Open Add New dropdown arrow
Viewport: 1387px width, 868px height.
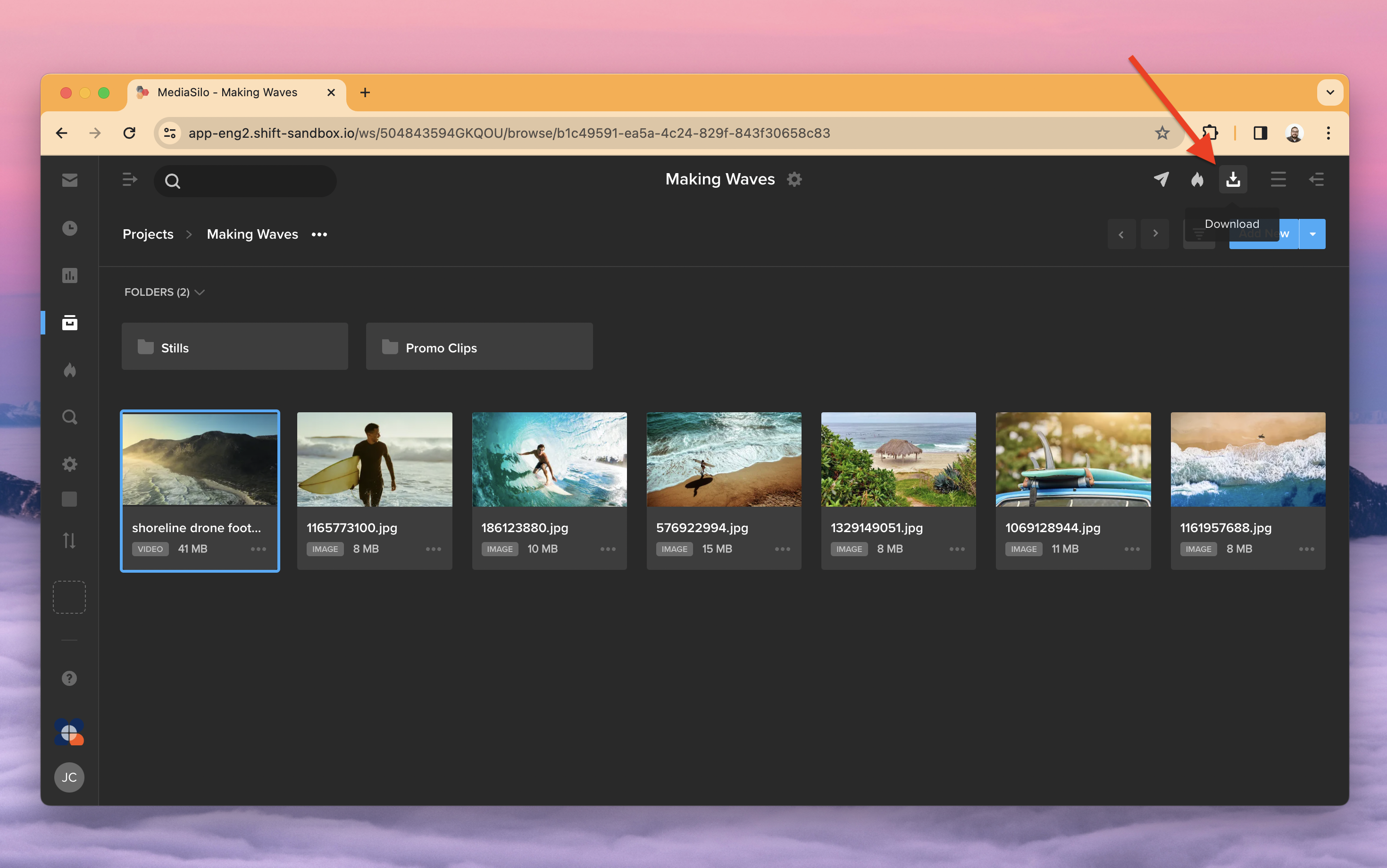[x=1312, y=234]
